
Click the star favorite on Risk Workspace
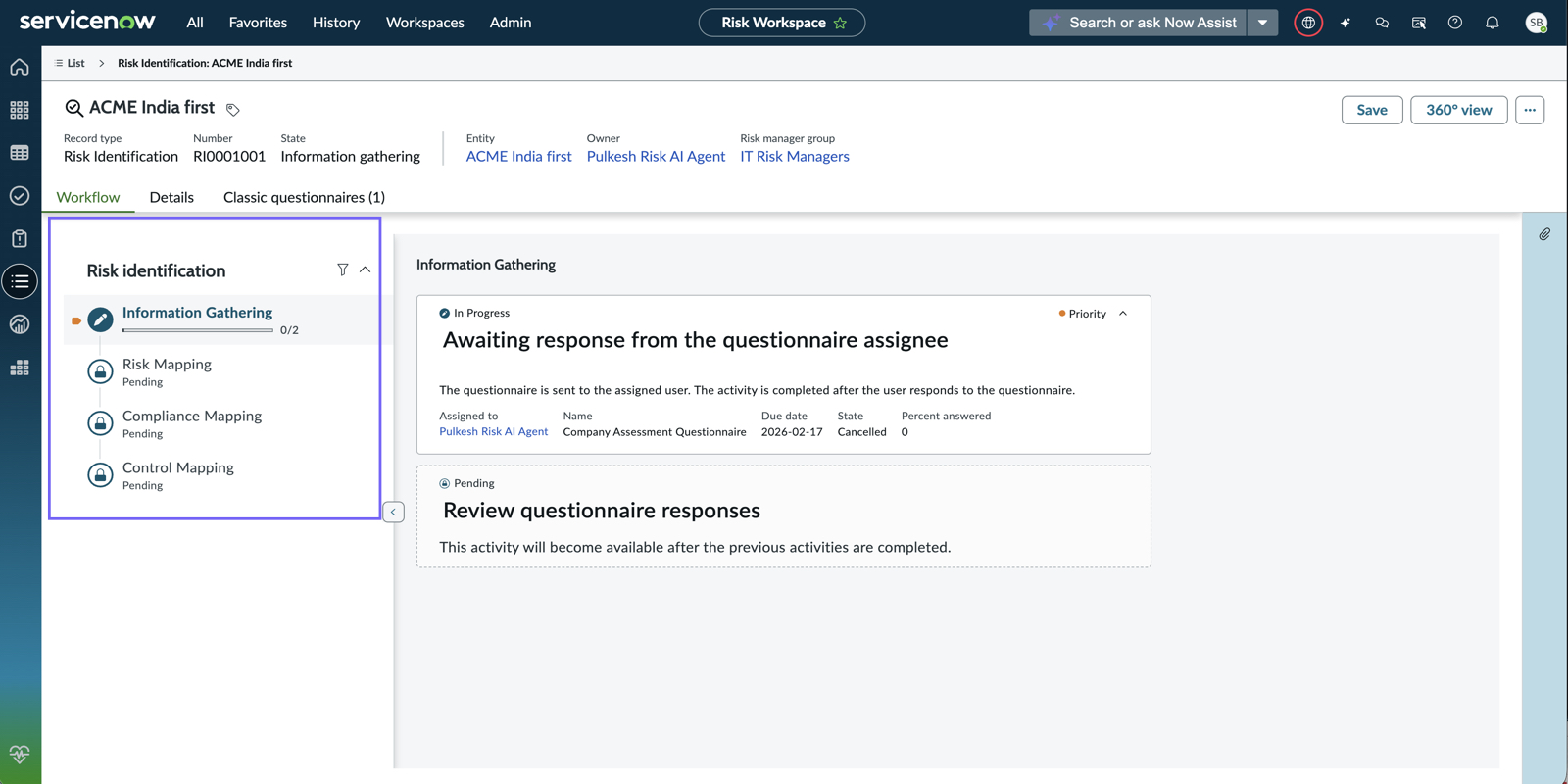pyautogui.click(x=840, y=23)
